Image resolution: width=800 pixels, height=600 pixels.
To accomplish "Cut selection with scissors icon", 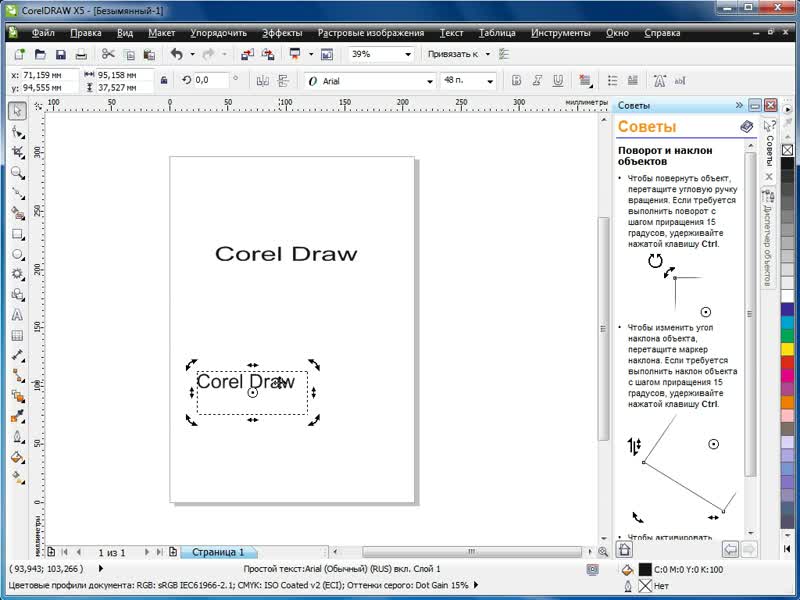I will (x=108, y=54).
